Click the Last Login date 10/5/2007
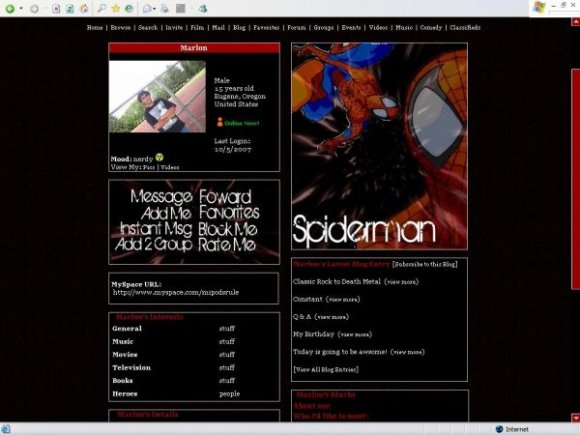The height and width of the screenshot is (435, 580). (233, 149)
